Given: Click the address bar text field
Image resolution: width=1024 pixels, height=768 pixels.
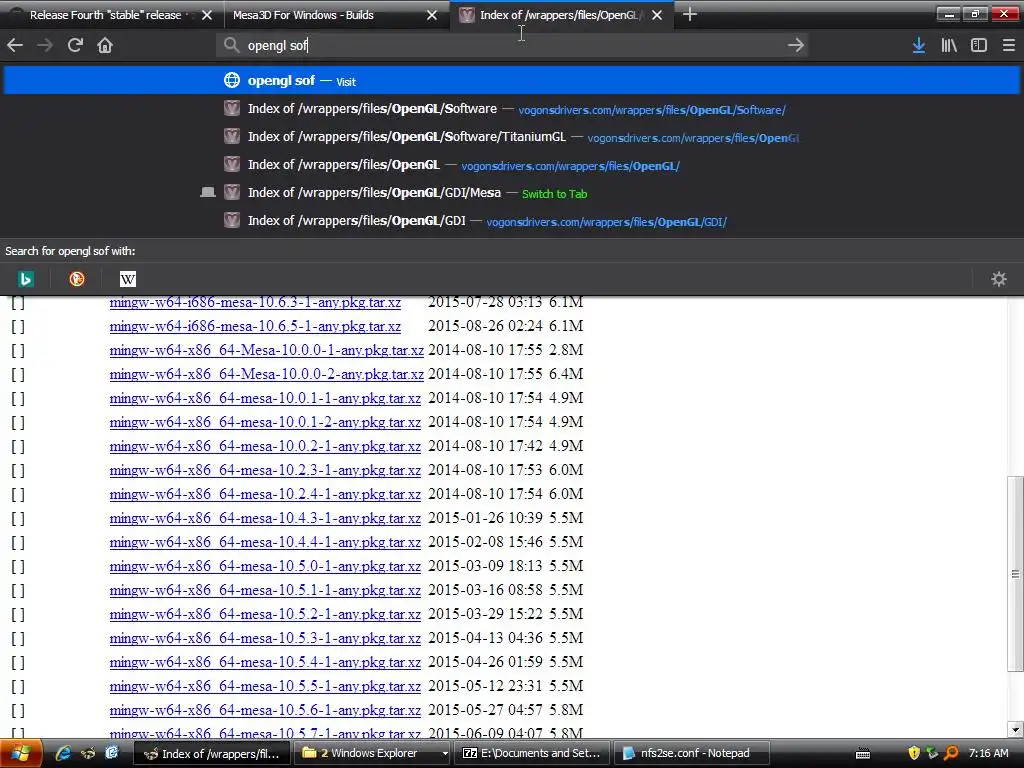Looking at the screenshot, I should pos(513,45).
